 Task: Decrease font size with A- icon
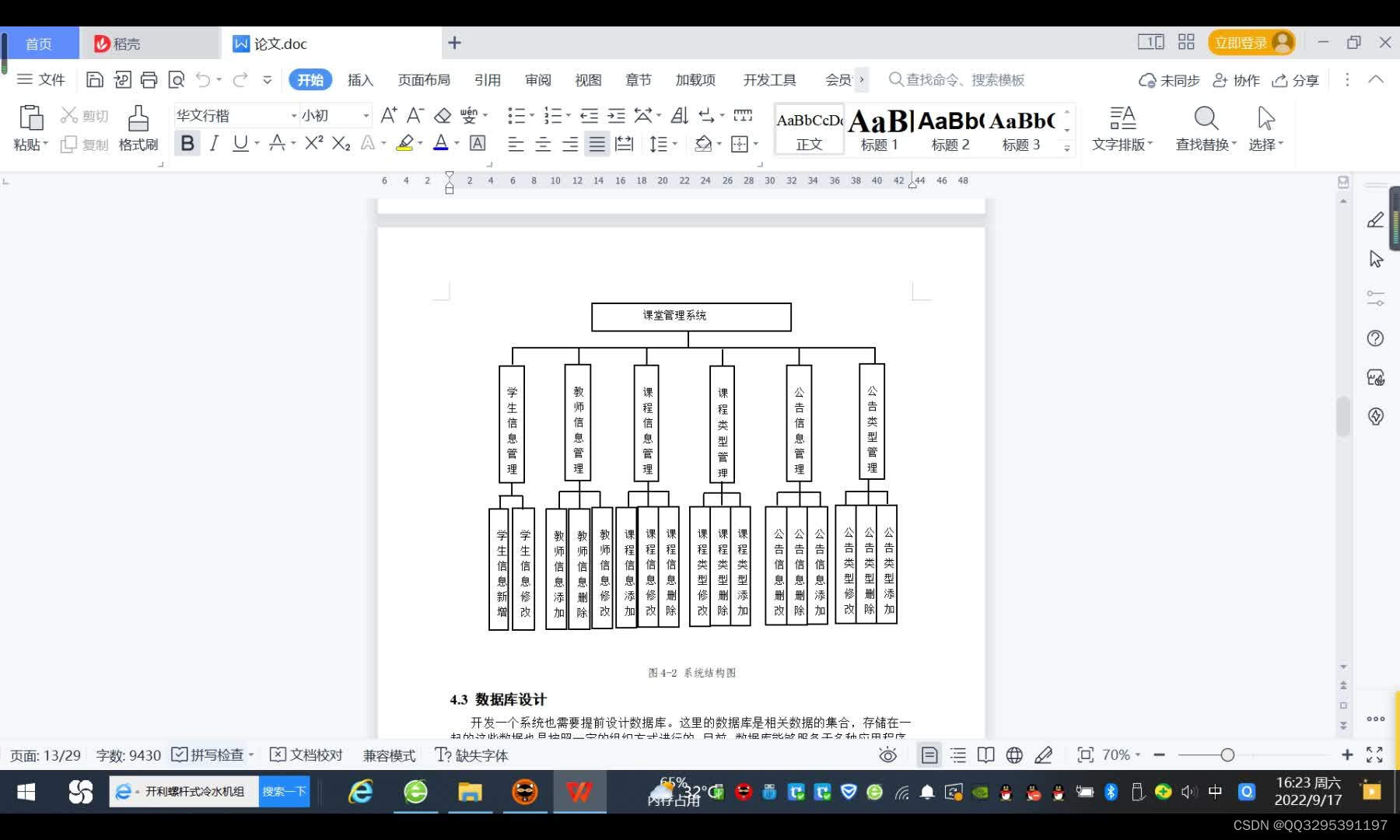click(415, 115)
